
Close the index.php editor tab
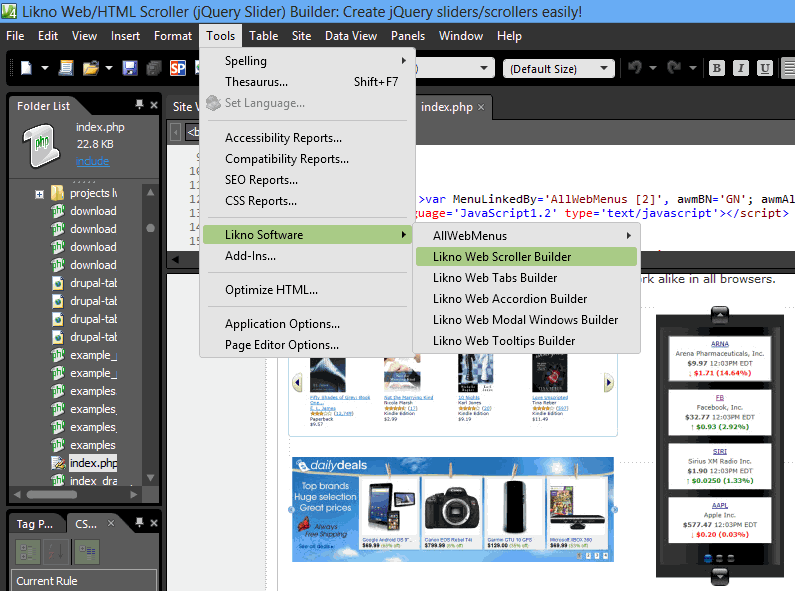click(481, 107)
